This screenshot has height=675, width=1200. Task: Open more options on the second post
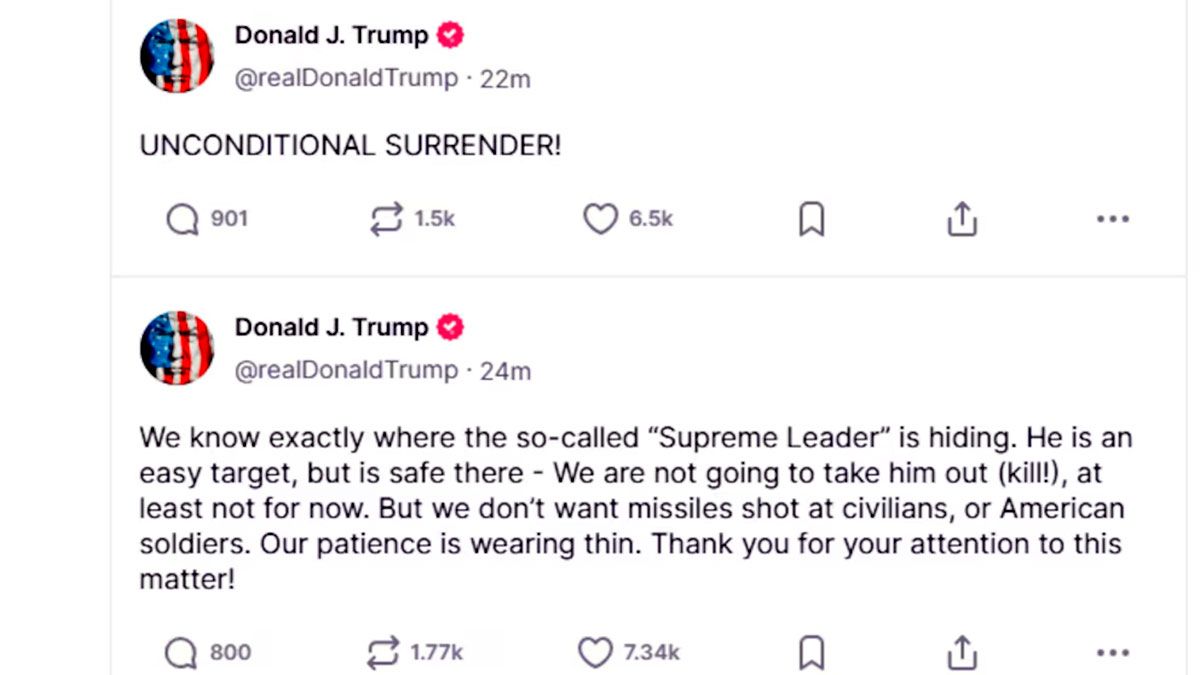tap(1112, 653)
